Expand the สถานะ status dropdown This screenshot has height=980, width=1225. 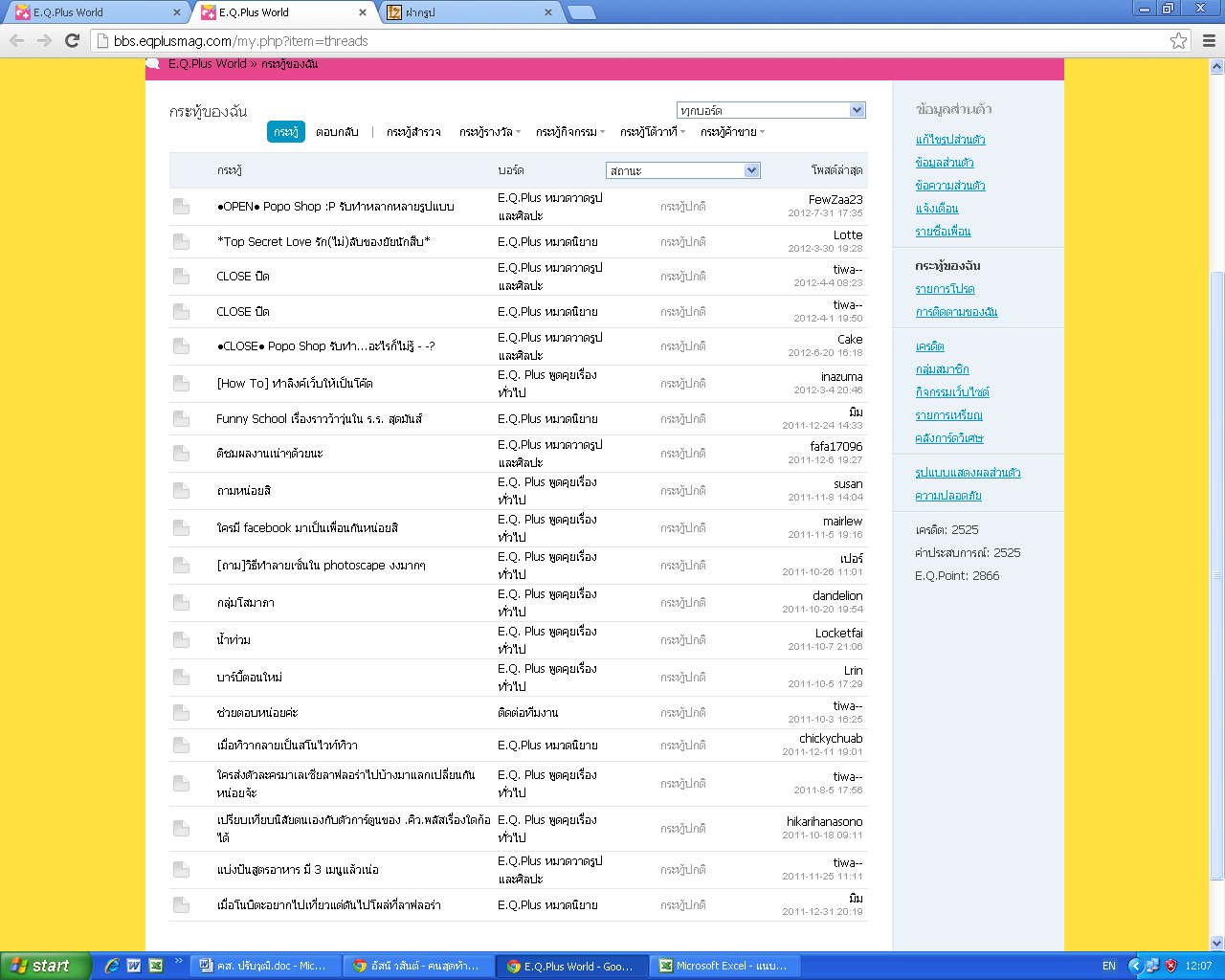click(683, 170)
